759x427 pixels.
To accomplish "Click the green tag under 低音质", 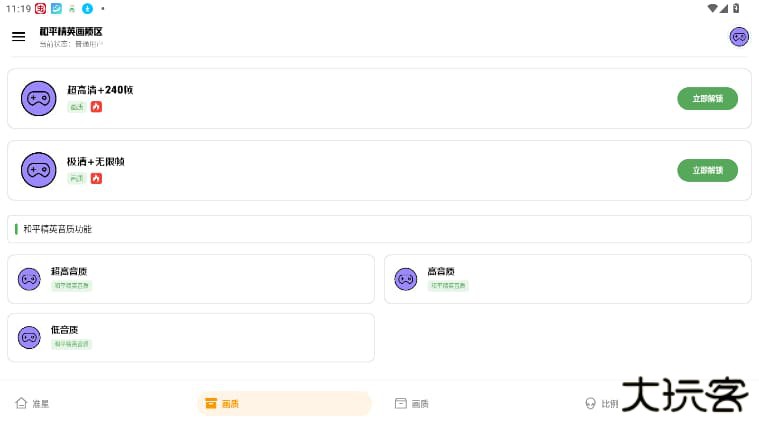I will (72, 344).
